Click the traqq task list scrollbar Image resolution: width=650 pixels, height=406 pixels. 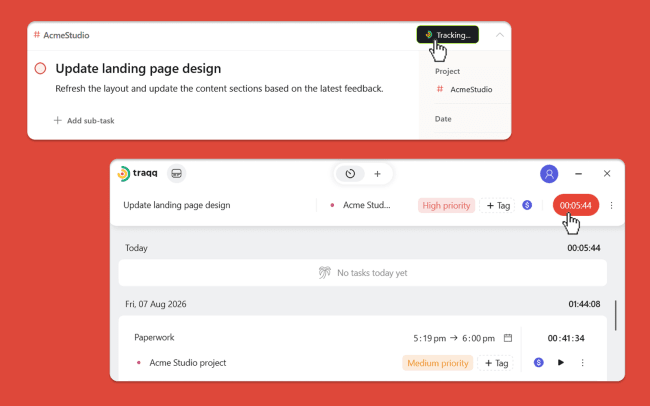pyautogui.click(x=616, y=315)
